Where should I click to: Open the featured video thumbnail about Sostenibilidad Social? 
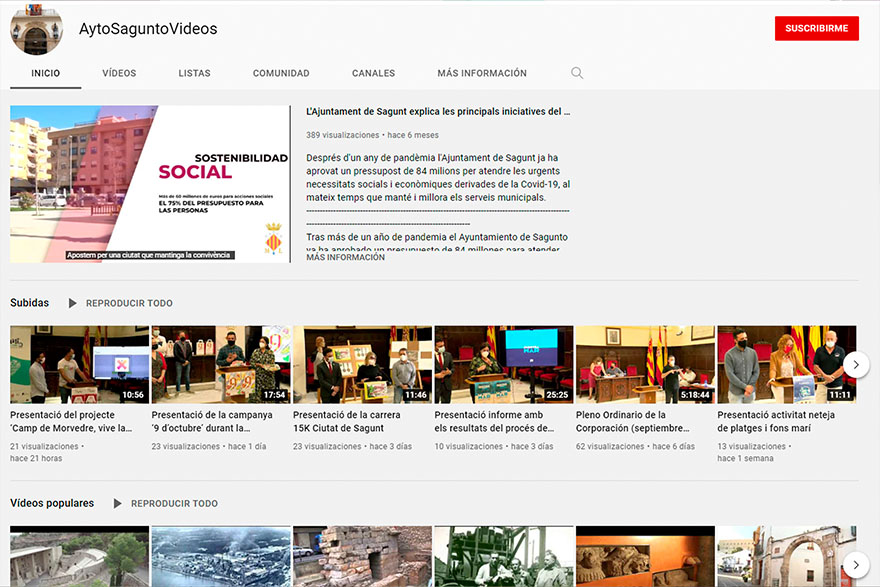coord(148,183)
